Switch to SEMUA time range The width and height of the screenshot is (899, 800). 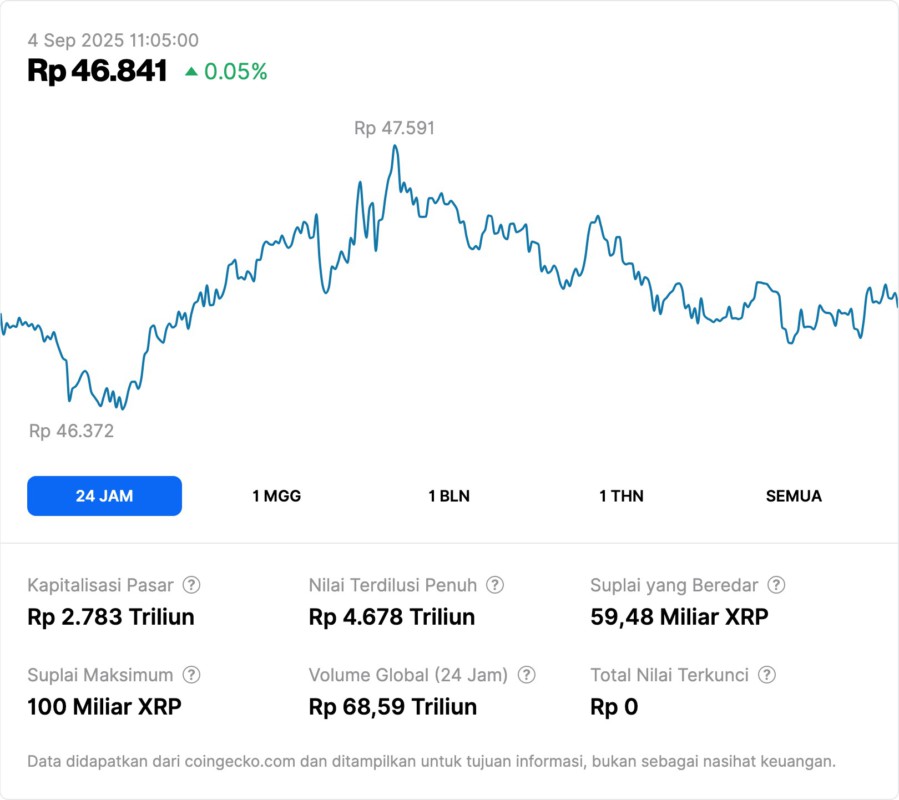pyautogui.click(x=794, y=496)
